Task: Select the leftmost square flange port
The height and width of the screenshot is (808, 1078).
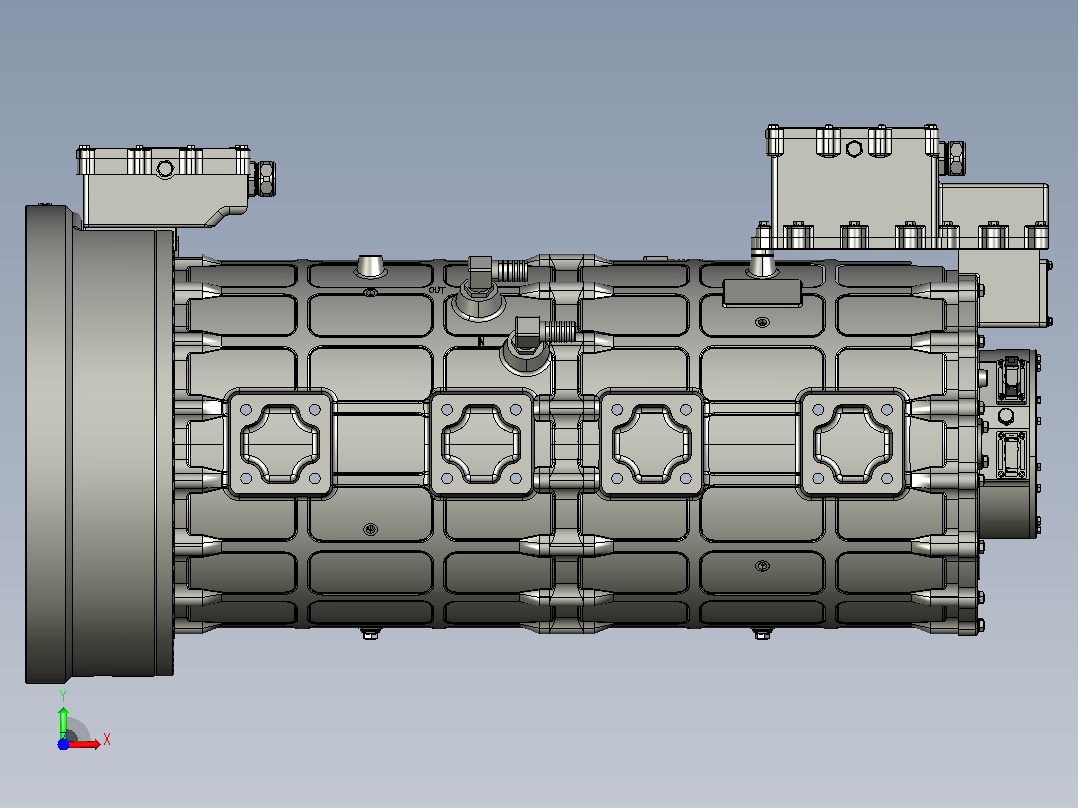Action: (280, 444)
